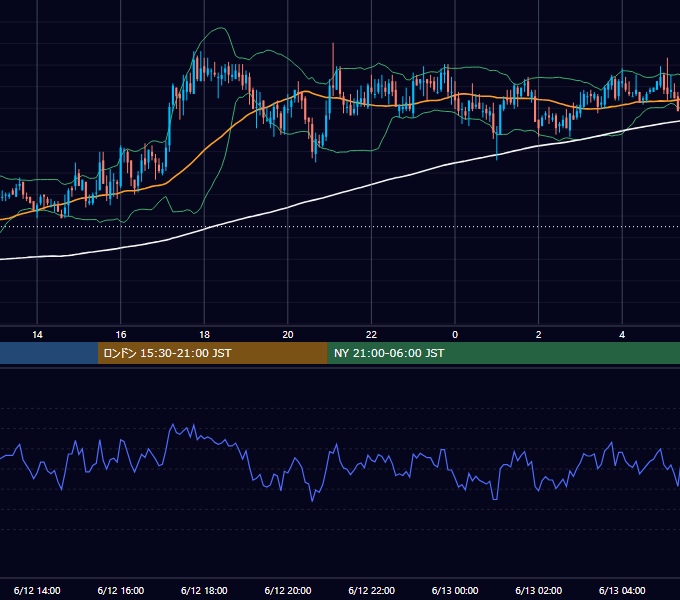Click the NY 21:00-06:00 JST session band

pos(503,353)
